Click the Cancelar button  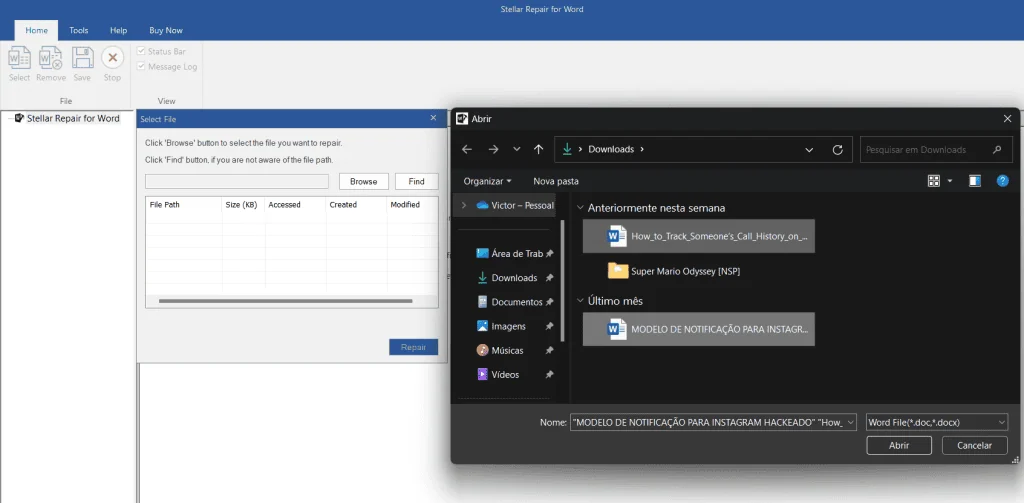tap(974, 446)
